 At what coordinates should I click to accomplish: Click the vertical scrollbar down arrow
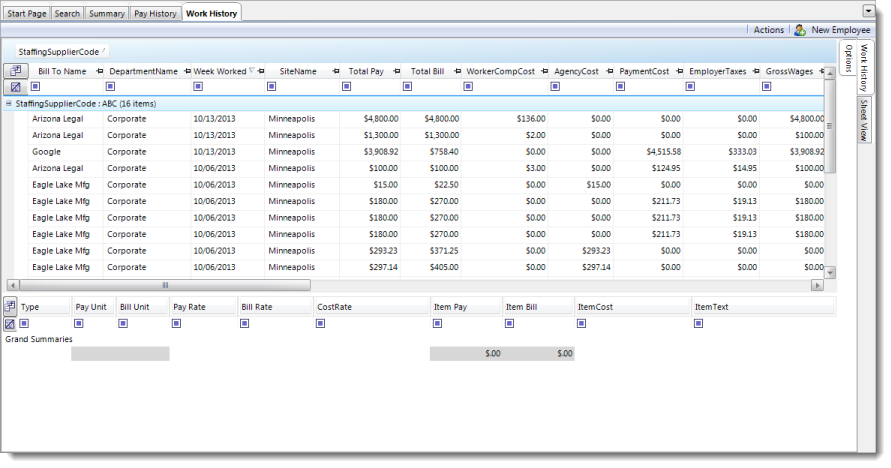(830, 273)
